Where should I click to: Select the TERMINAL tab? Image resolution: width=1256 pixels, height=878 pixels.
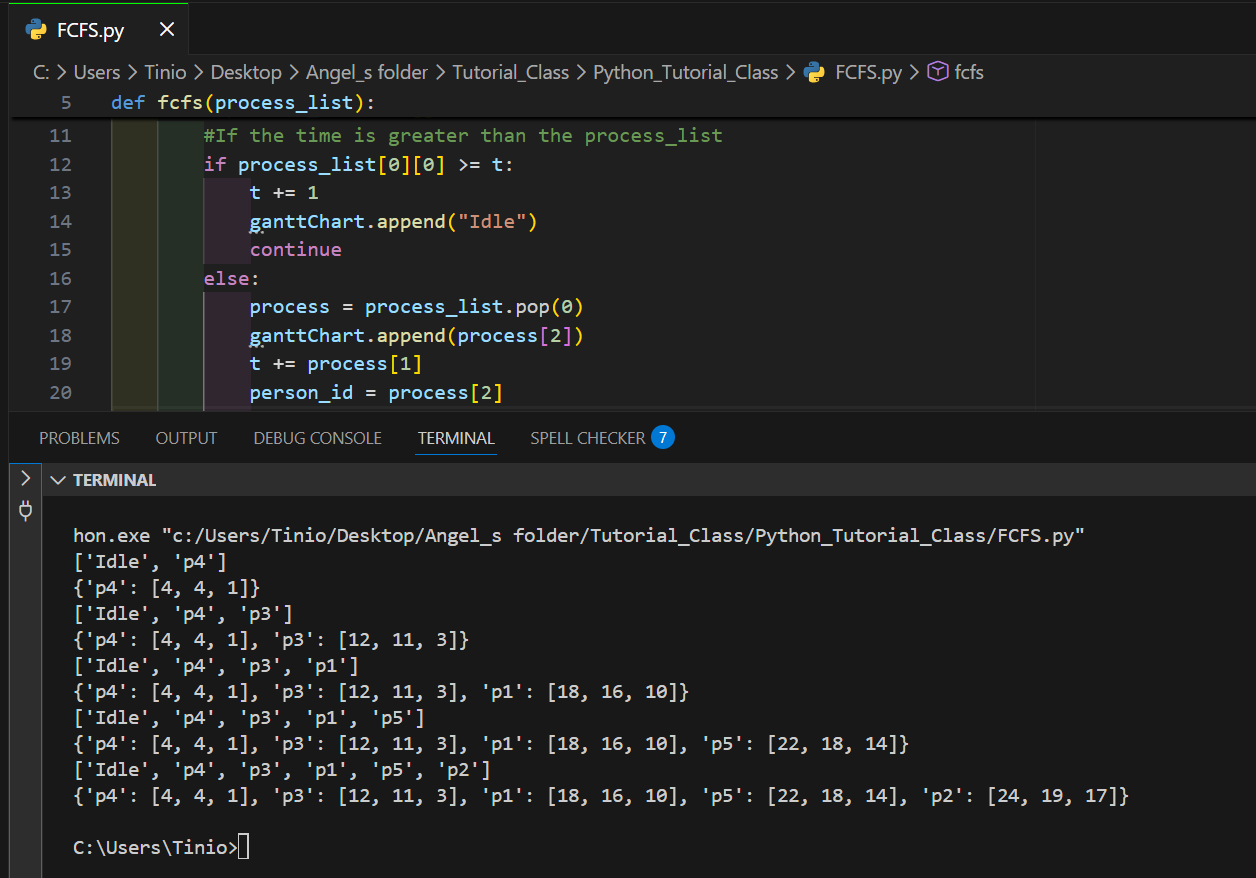(x=456, y=437)
